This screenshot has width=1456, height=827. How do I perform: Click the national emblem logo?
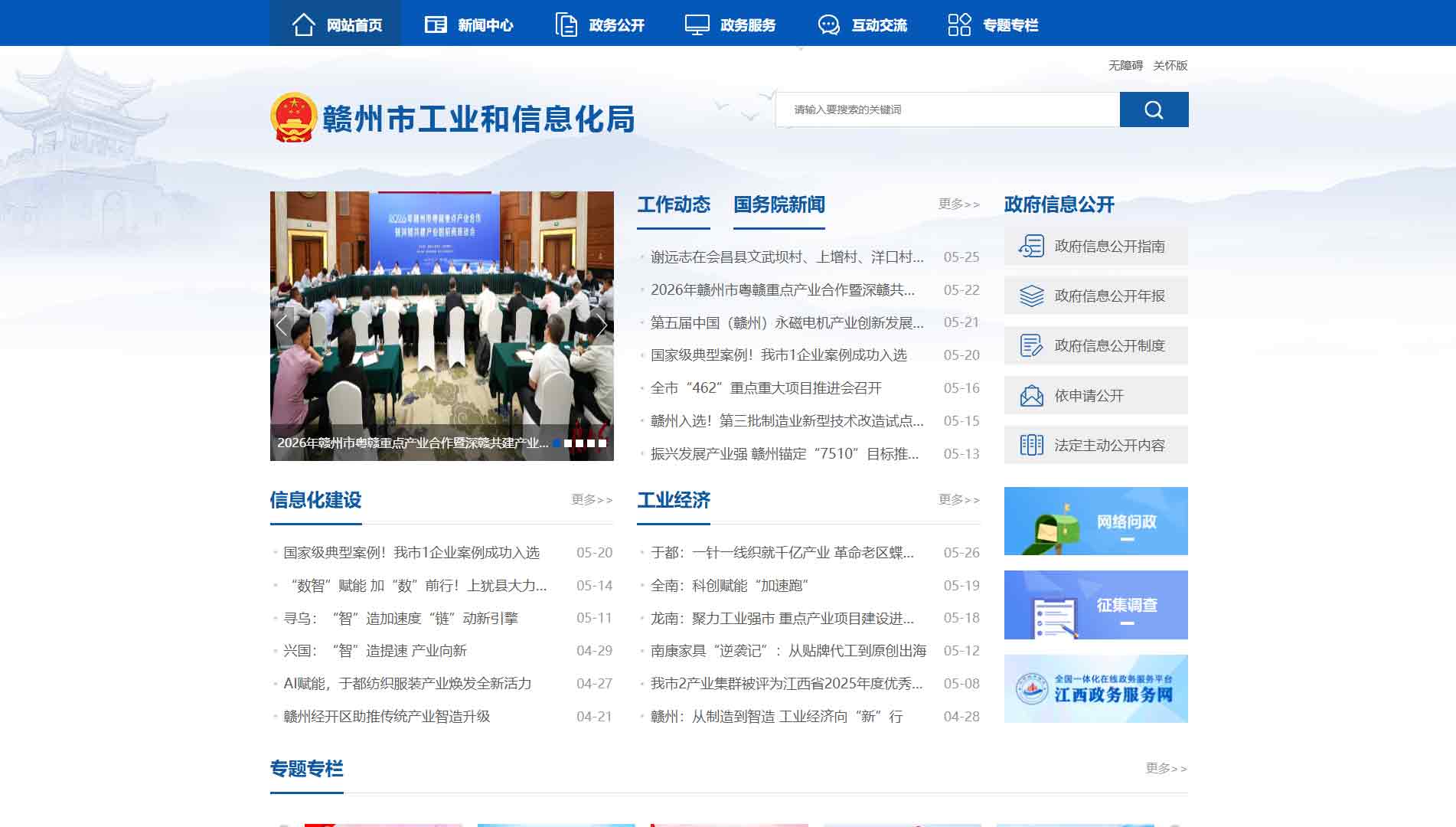point(294,118)
